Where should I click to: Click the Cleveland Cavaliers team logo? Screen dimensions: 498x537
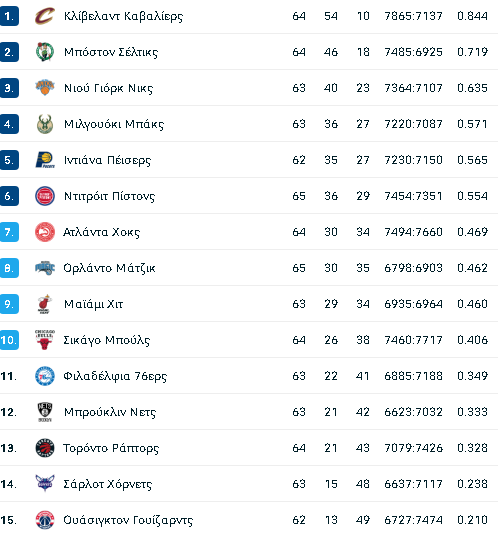click(x=45, y=16)
